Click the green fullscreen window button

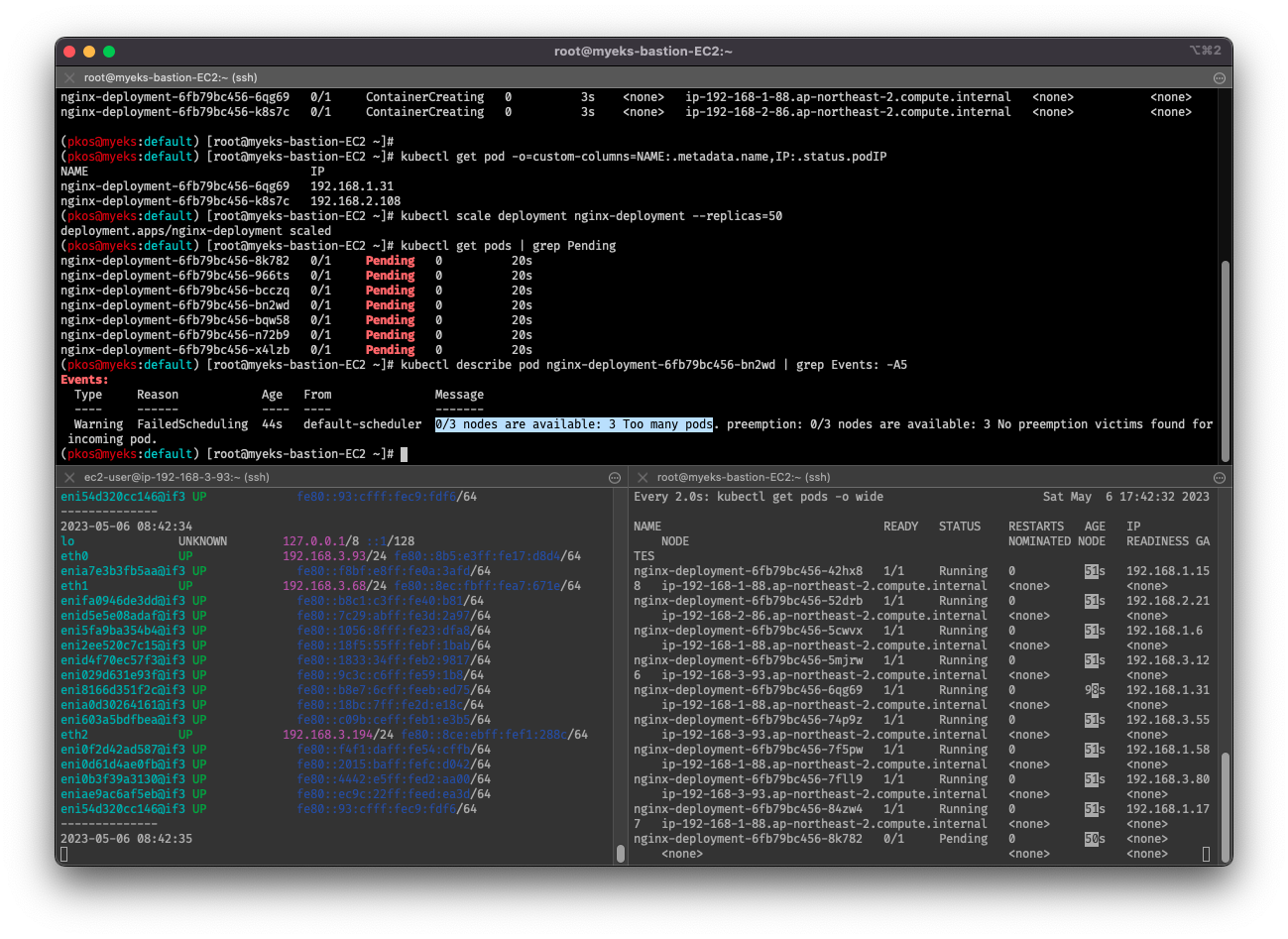click(x=109, y=52)
